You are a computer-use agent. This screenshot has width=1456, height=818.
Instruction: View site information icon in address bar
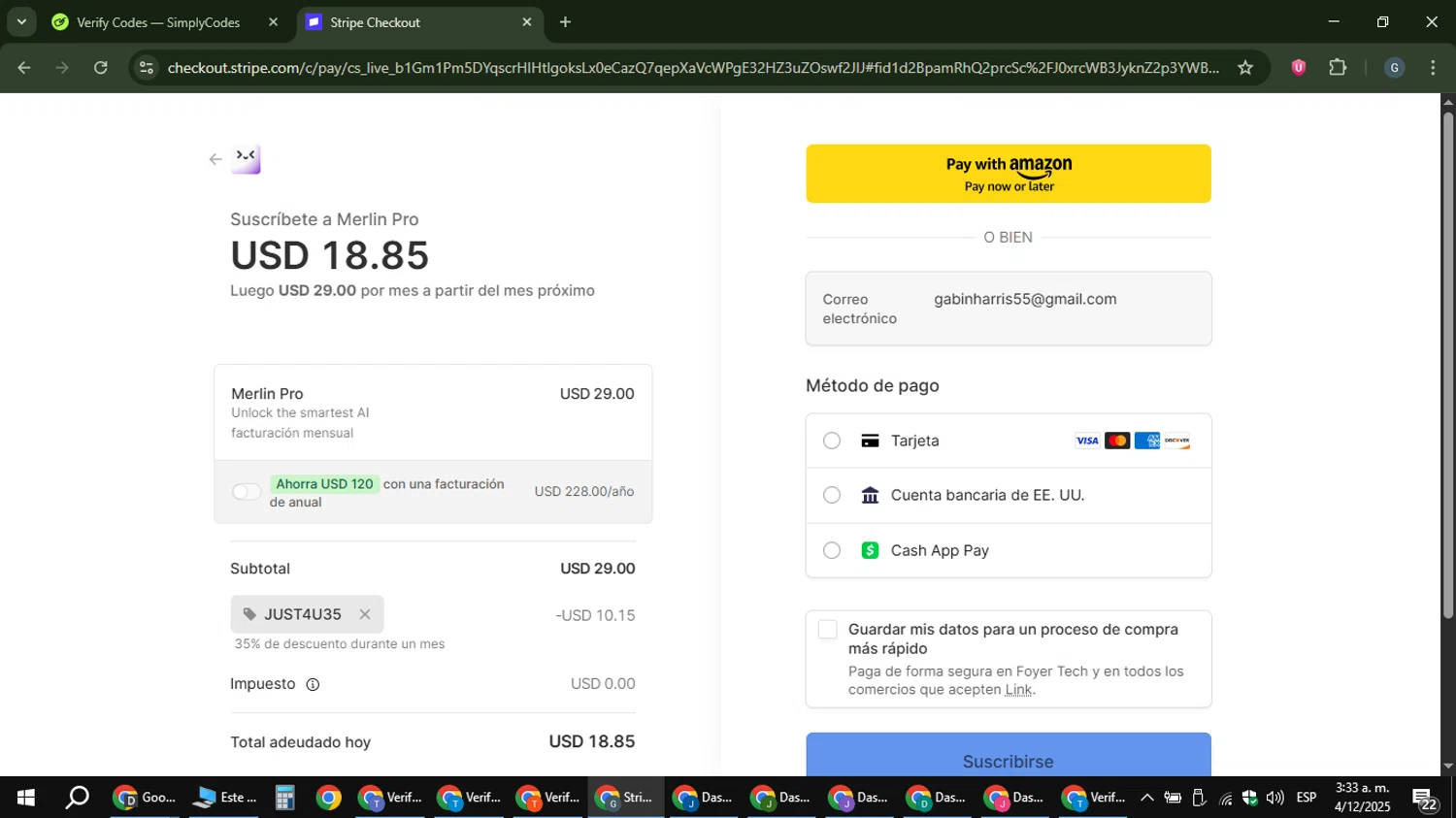point(147,68)
